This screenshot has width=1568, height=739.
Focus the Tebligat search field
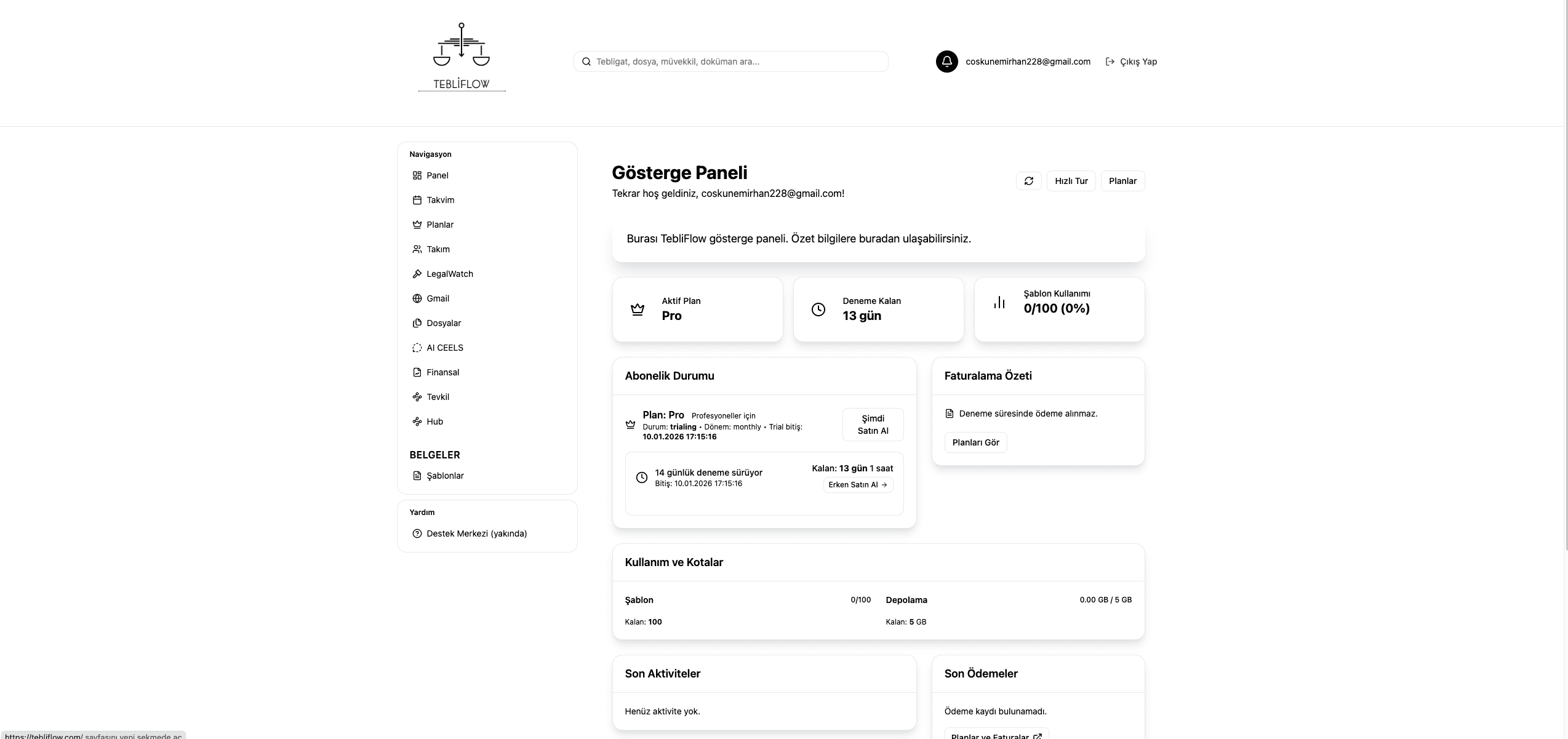[x=731, y=62]
